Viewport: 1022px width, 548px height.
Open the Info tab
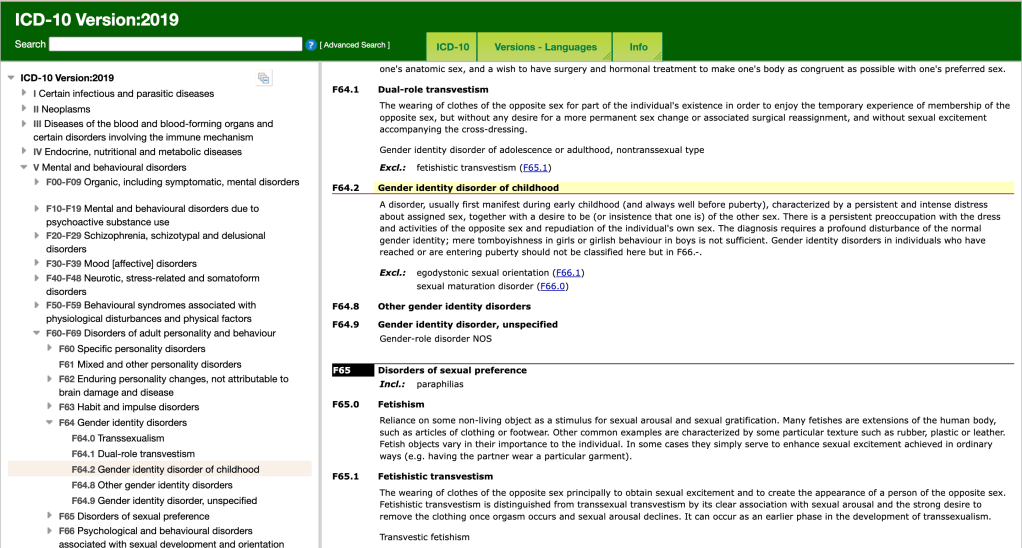(x=638, y=47)
